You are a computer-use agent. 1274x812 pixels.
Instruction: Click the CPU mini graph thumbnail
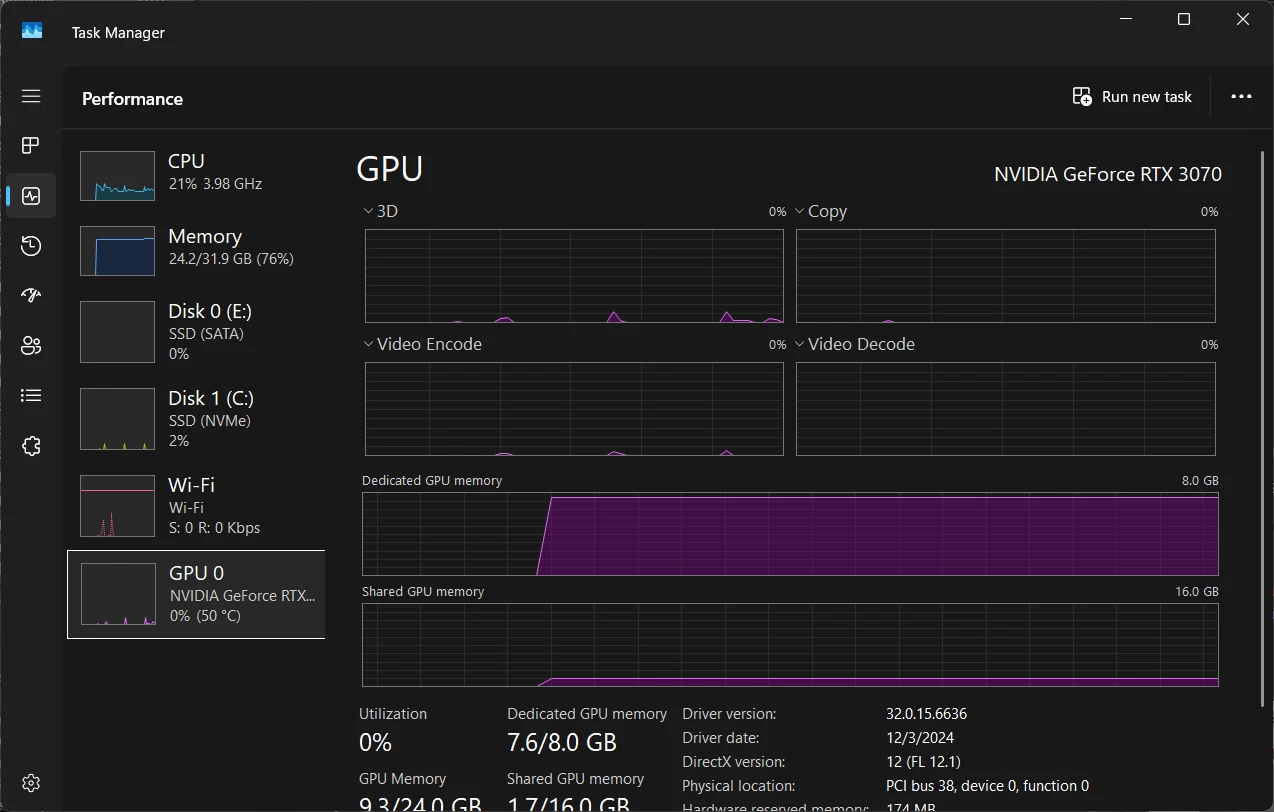coord(118,176)
